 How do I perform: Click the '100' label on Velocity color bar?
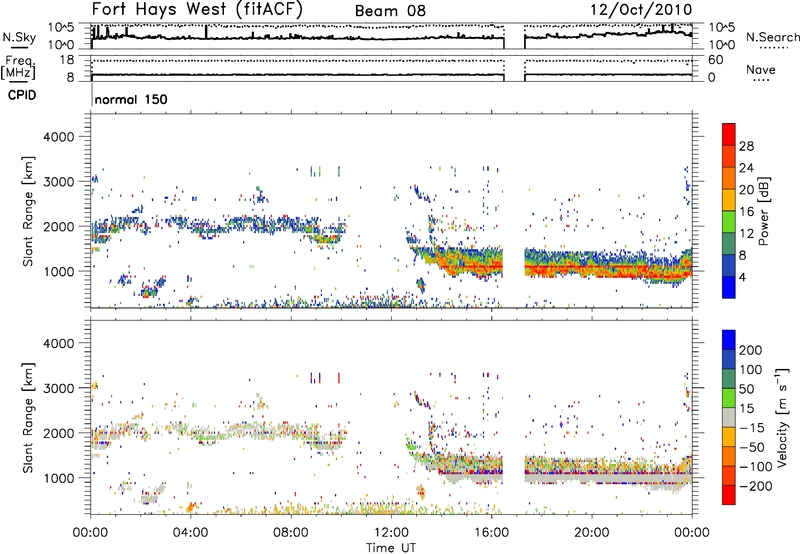tap(751, 369)
